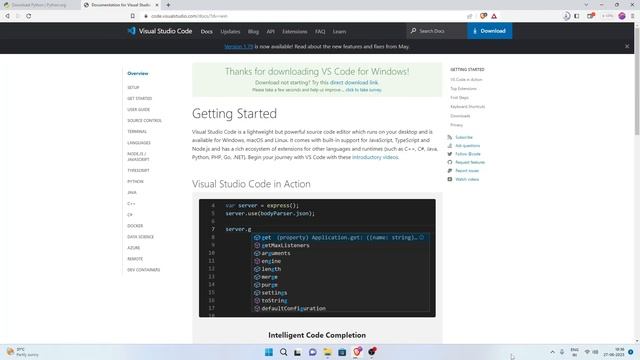Viewport: 640px width, 360px height.
Task: Click the blue Download button
Action: [x=489, y=31]
